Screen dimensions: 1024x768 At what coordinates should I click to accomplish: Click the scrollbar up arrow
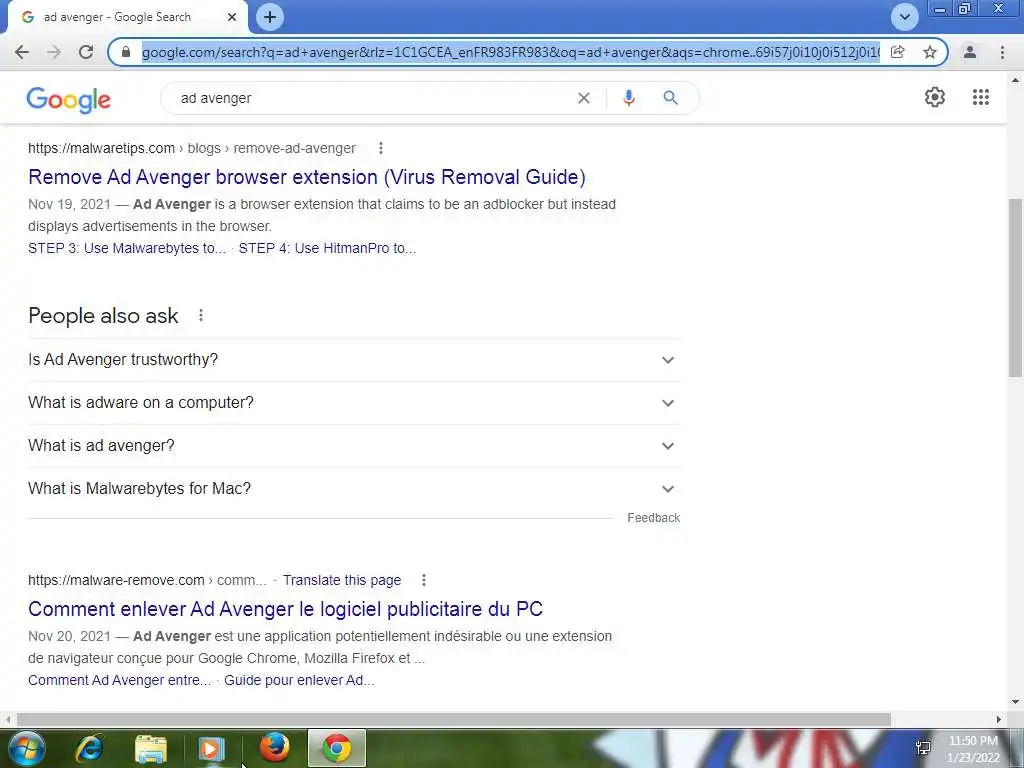click(1015, 81)
